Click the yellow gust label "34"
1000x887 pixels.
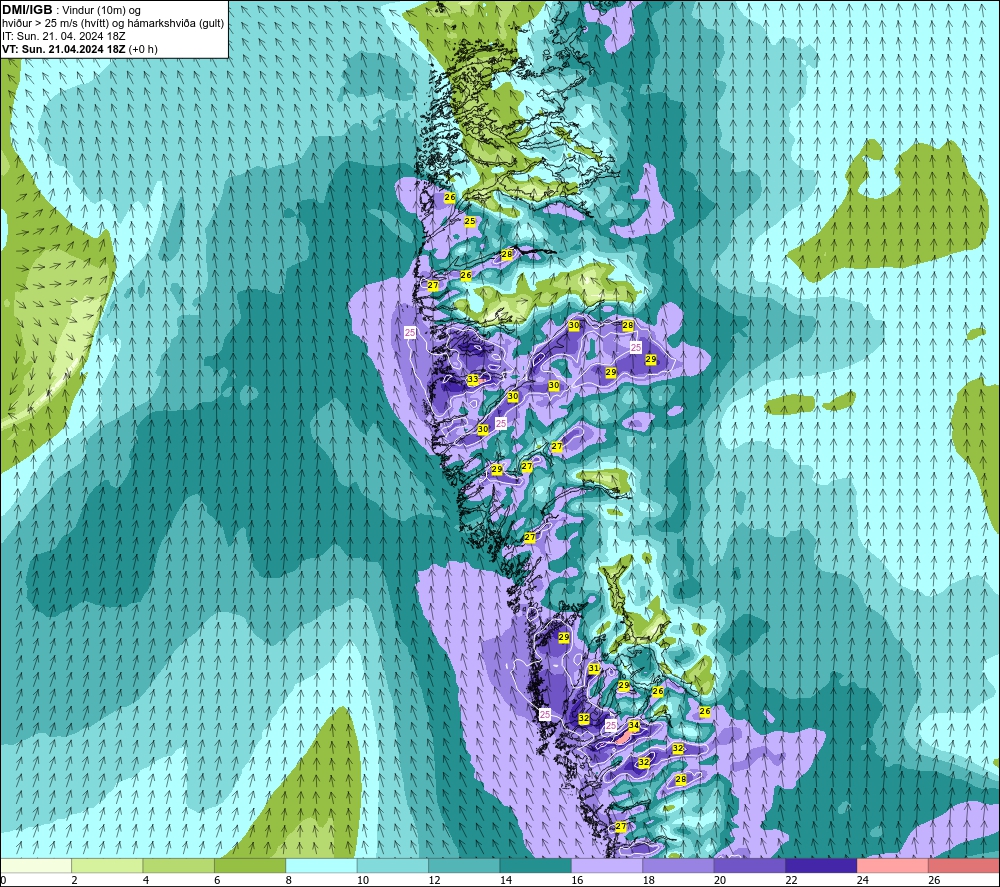(634, 725)
